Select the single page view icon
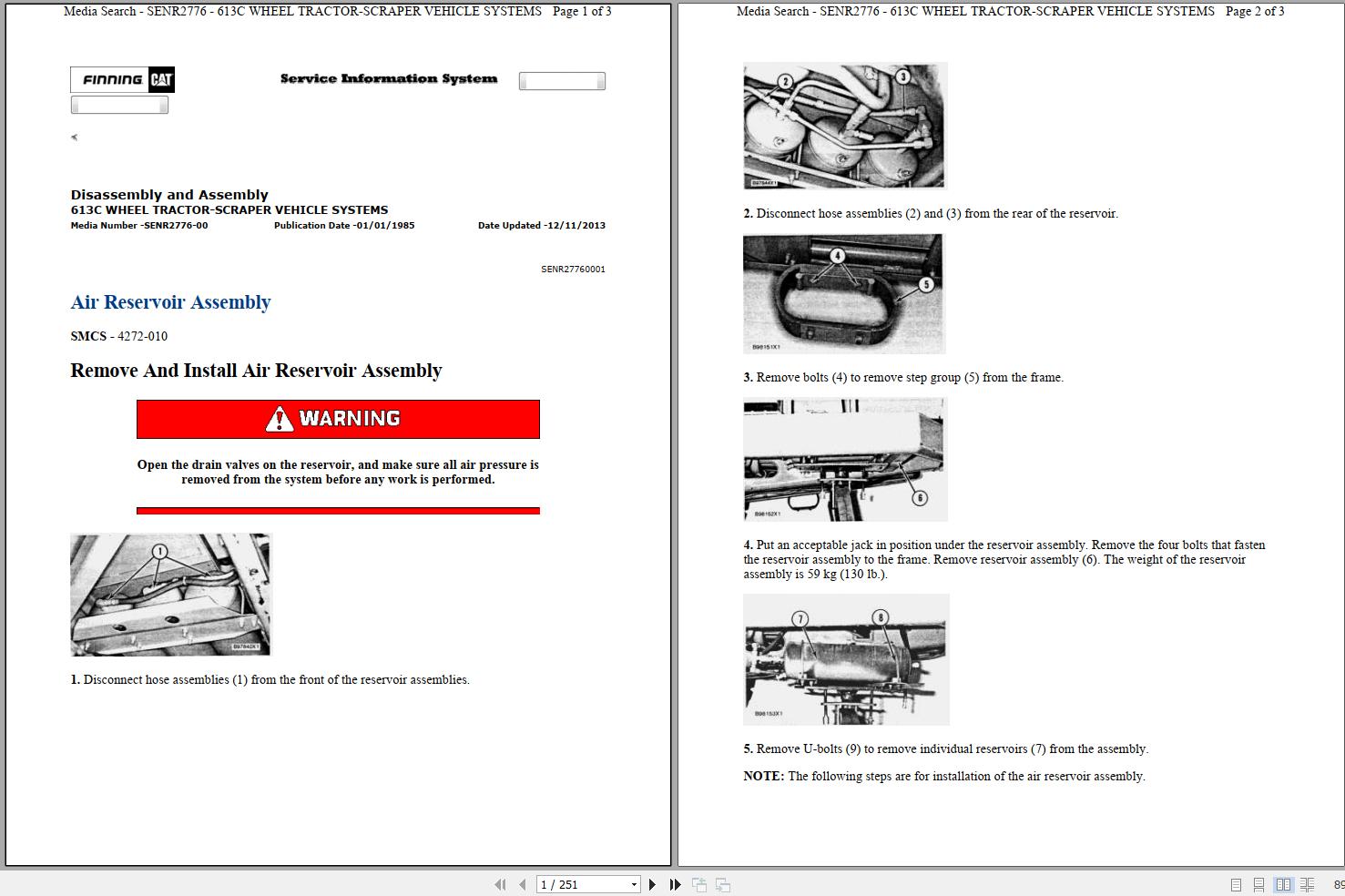 click(1236, 884)
